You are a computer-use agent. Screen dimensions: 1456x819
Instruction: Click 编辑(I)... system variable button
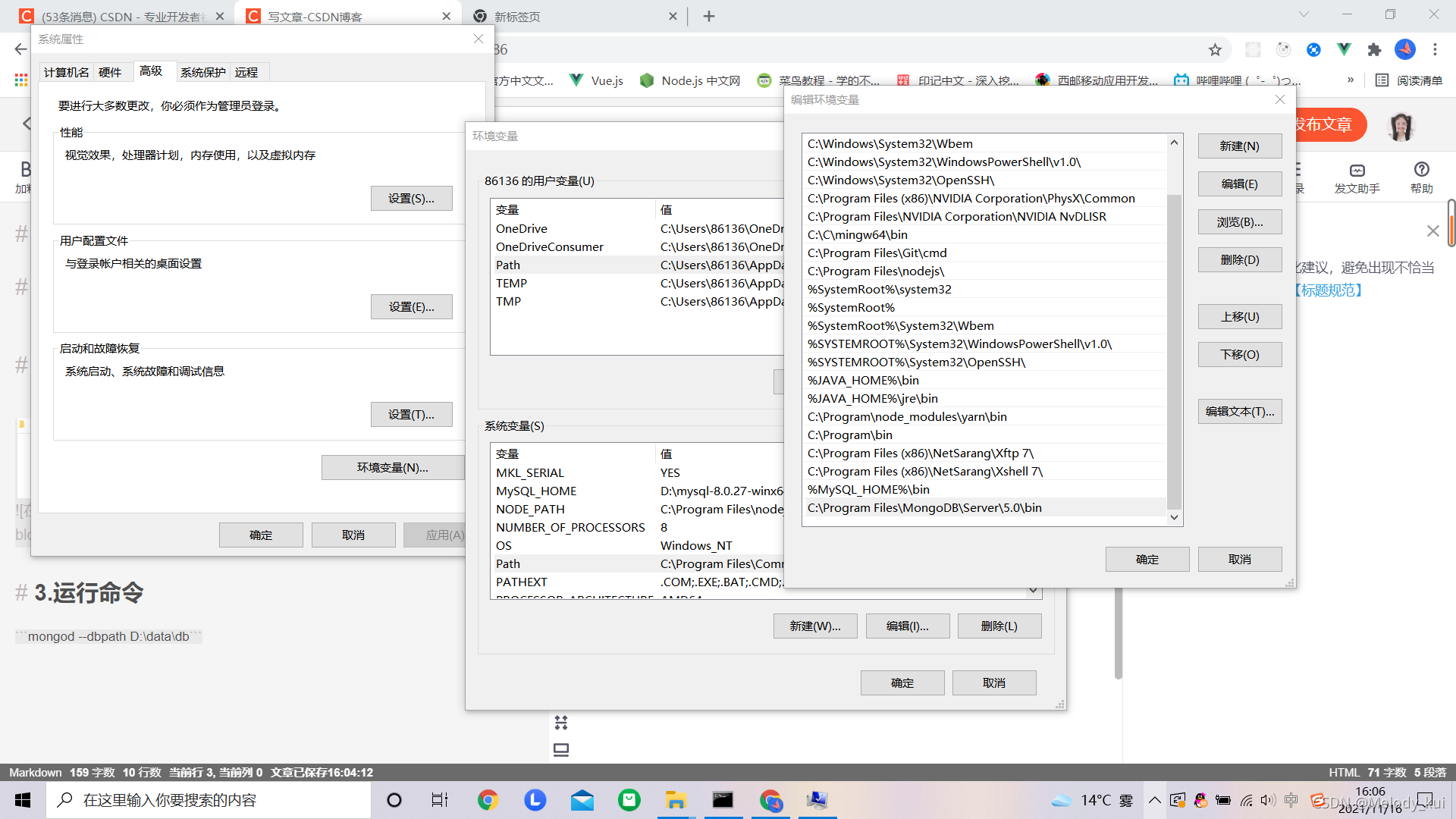908,626
